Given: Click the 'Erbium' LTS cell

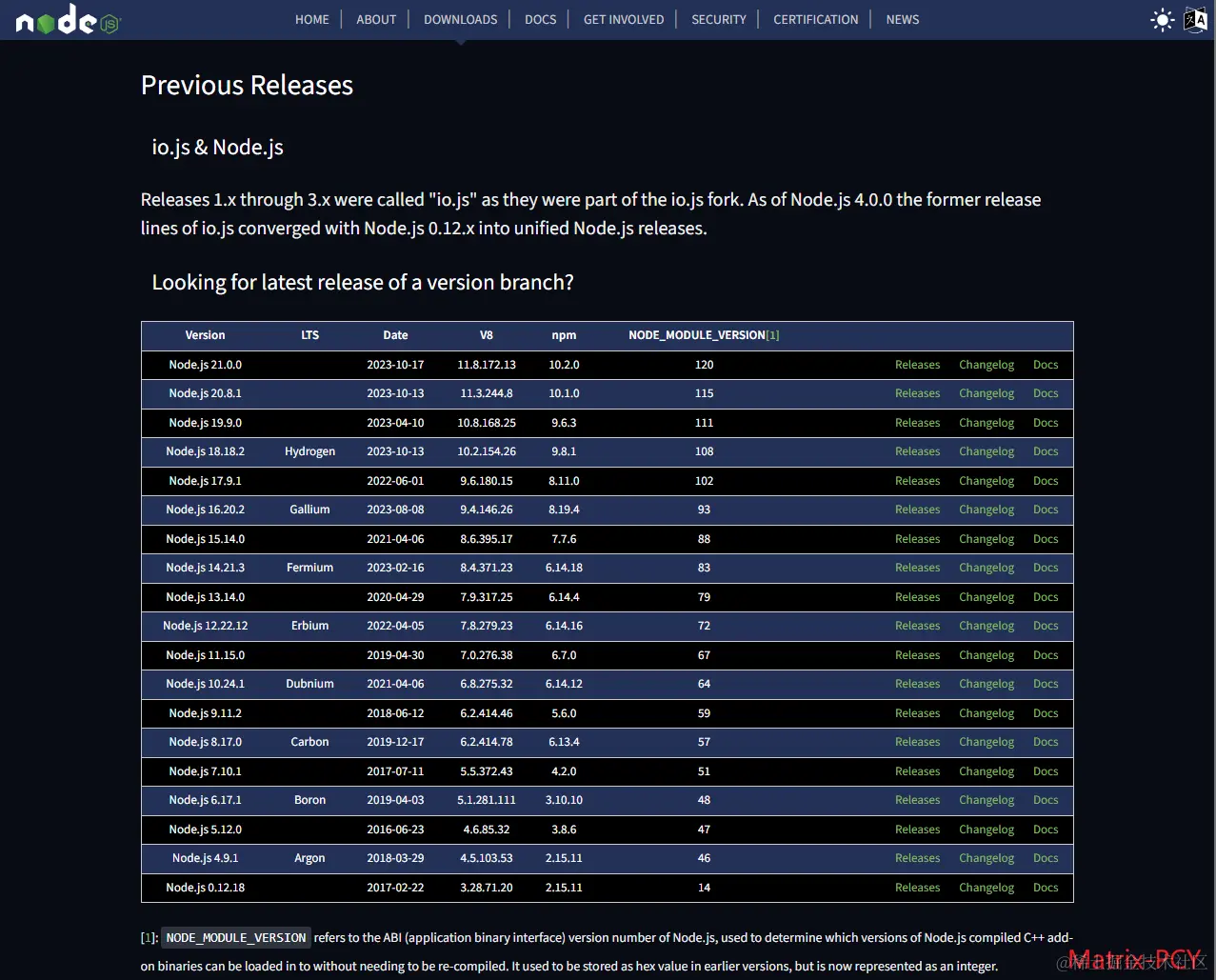Looking at the screenshot, I should click(309, 626).
